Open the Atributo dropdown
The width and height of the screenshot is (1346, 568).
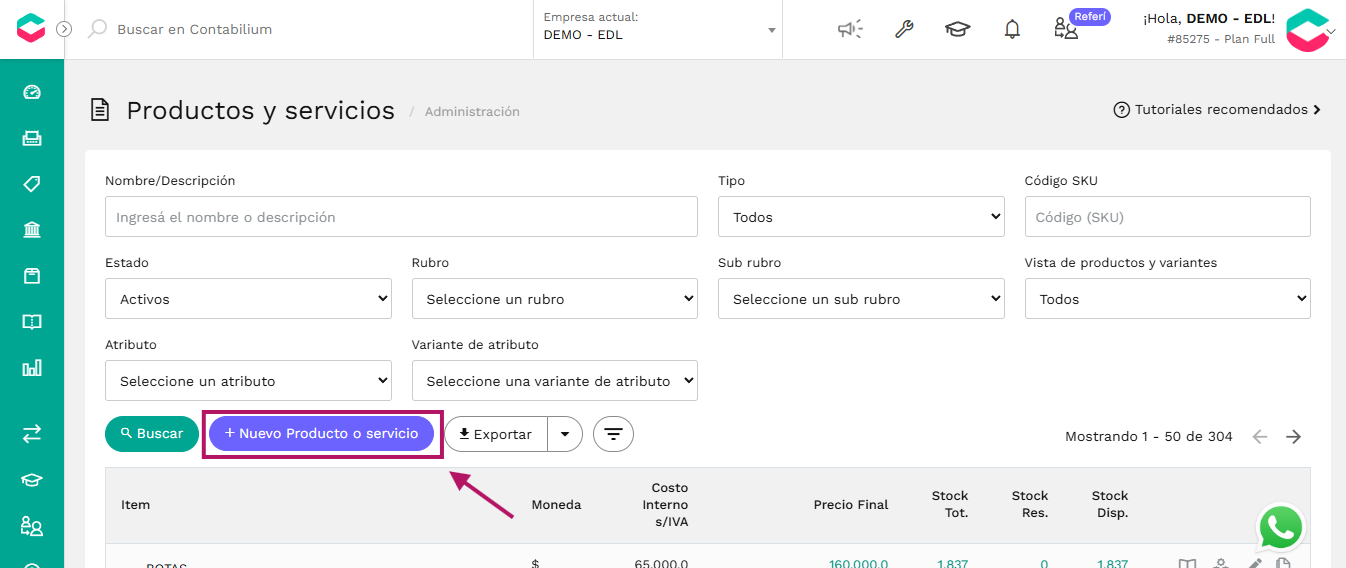point(248,381)
